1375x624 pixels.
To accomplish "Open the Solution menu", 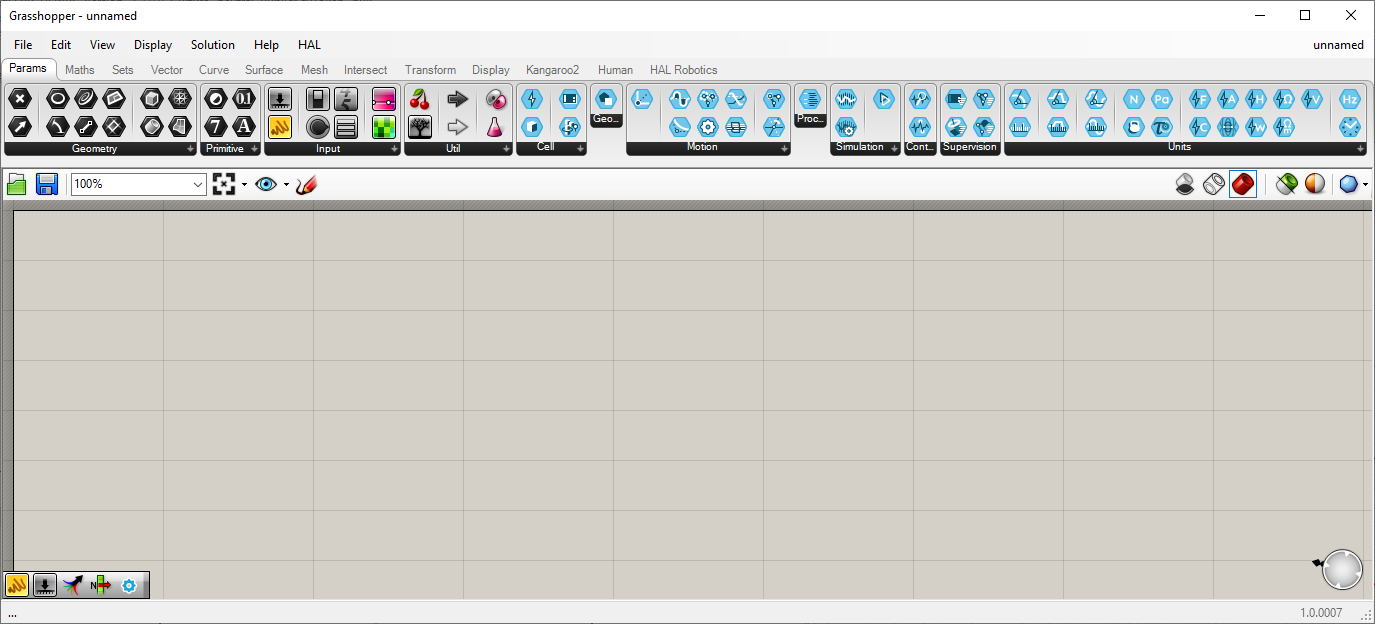I will tap(213, 45).
